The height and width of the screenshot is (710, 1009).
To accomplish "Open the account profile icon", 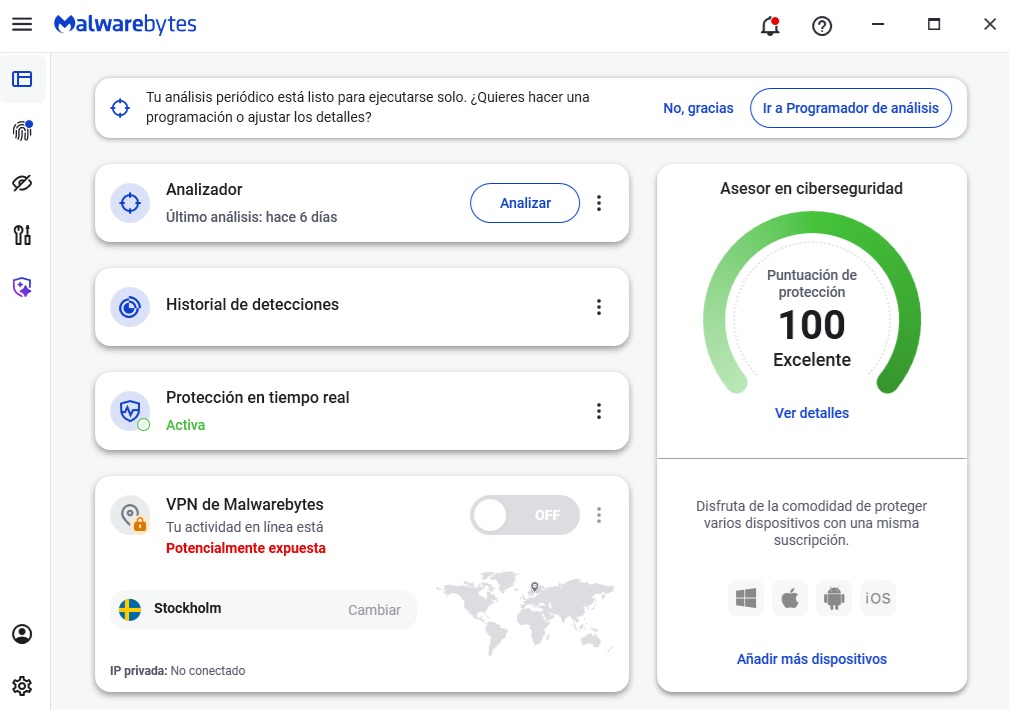I will [x=22, y=634].
